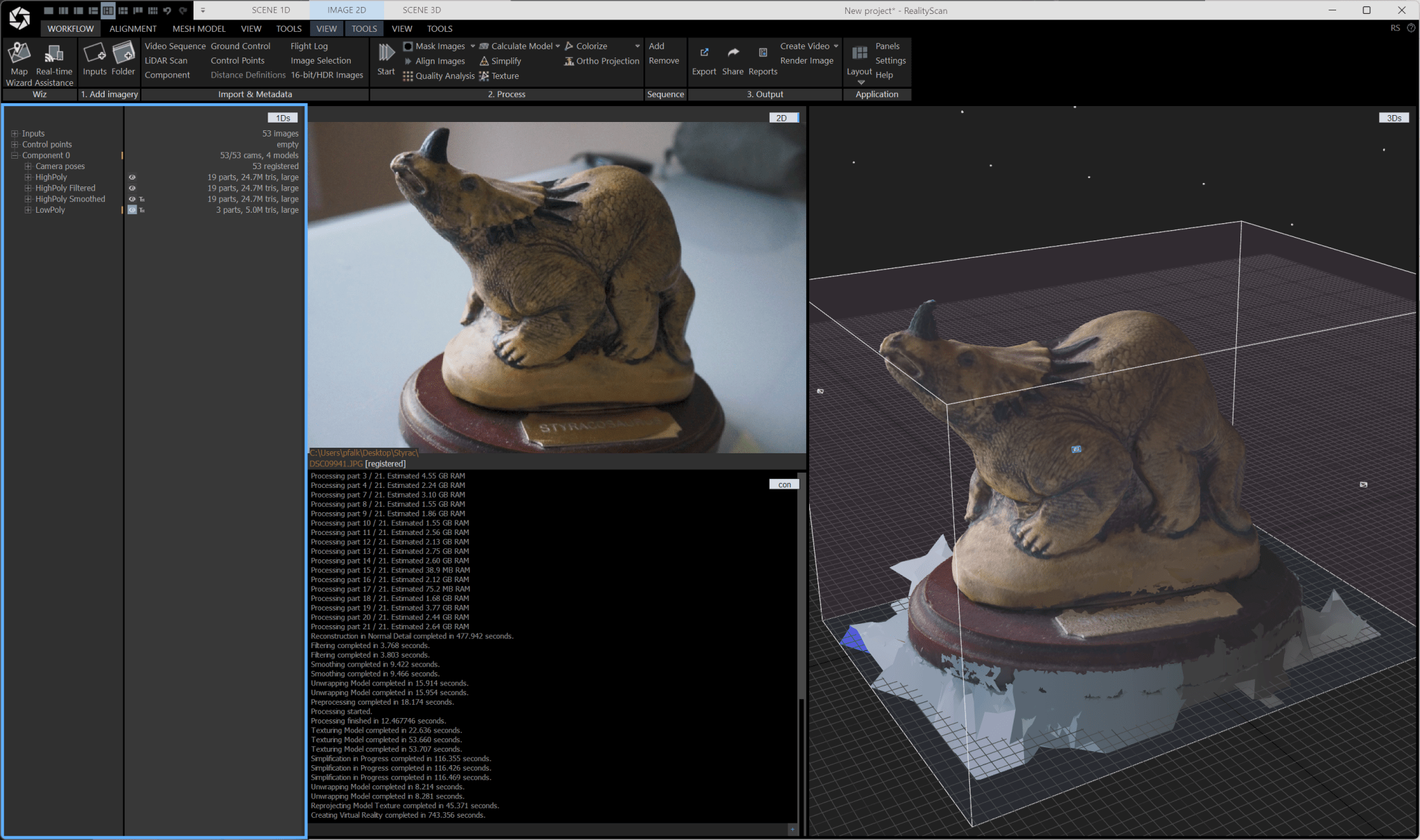
Task: Open Create Video options
Action: pos(838,46)
